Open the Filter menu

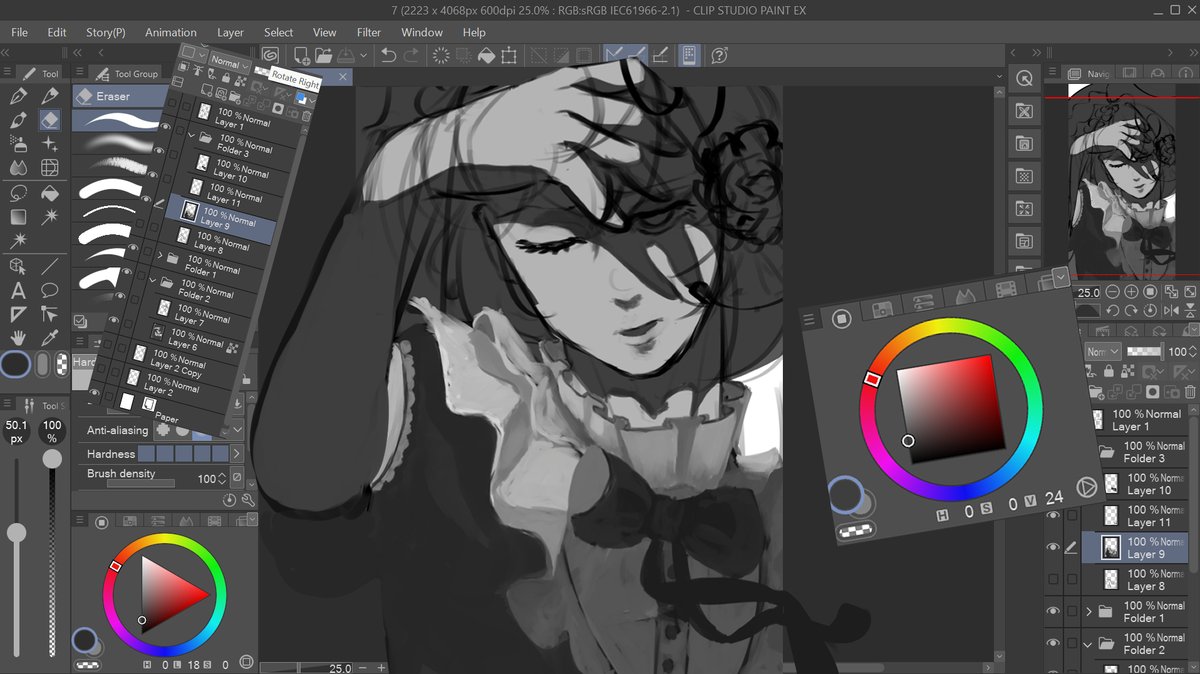369,32
